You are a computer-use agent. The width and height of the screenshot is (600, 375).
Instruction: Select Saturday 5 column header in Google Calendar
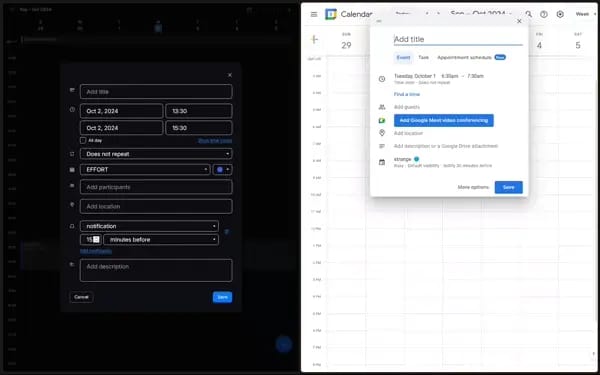coord(578,42)
